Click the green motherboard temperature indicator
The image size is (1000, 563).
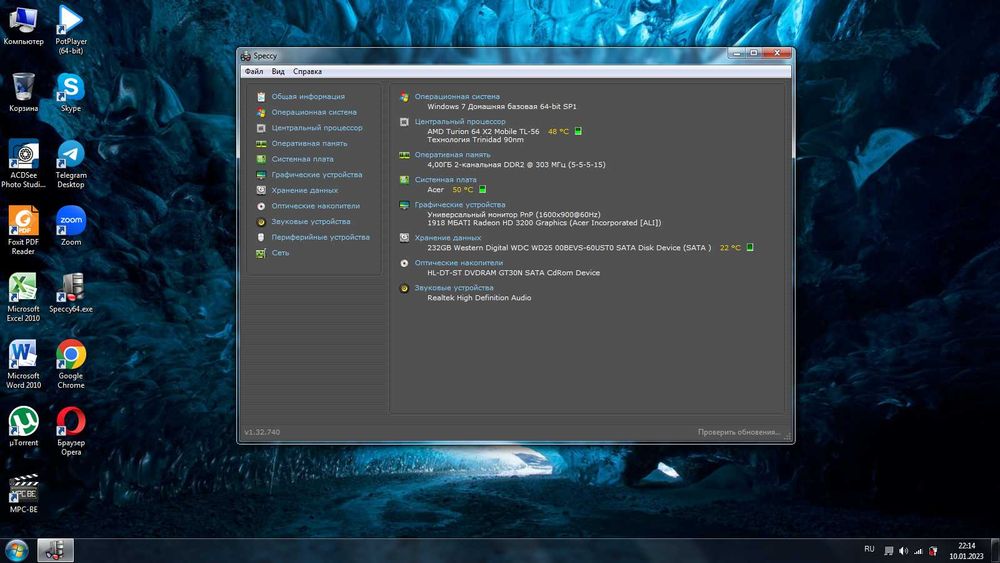pyautogui.click(x=483, y=189)
